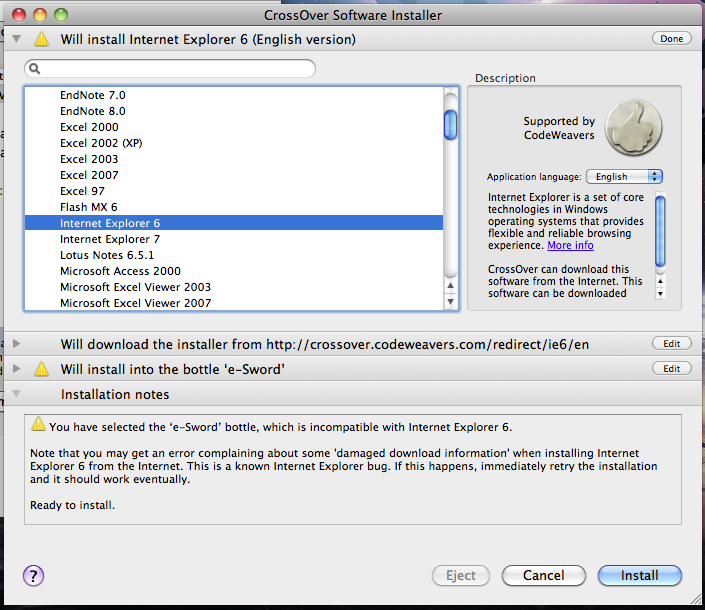The image size is (705, 610).
Task: Expand the Will download the installer section
Action: click(17, 344)
